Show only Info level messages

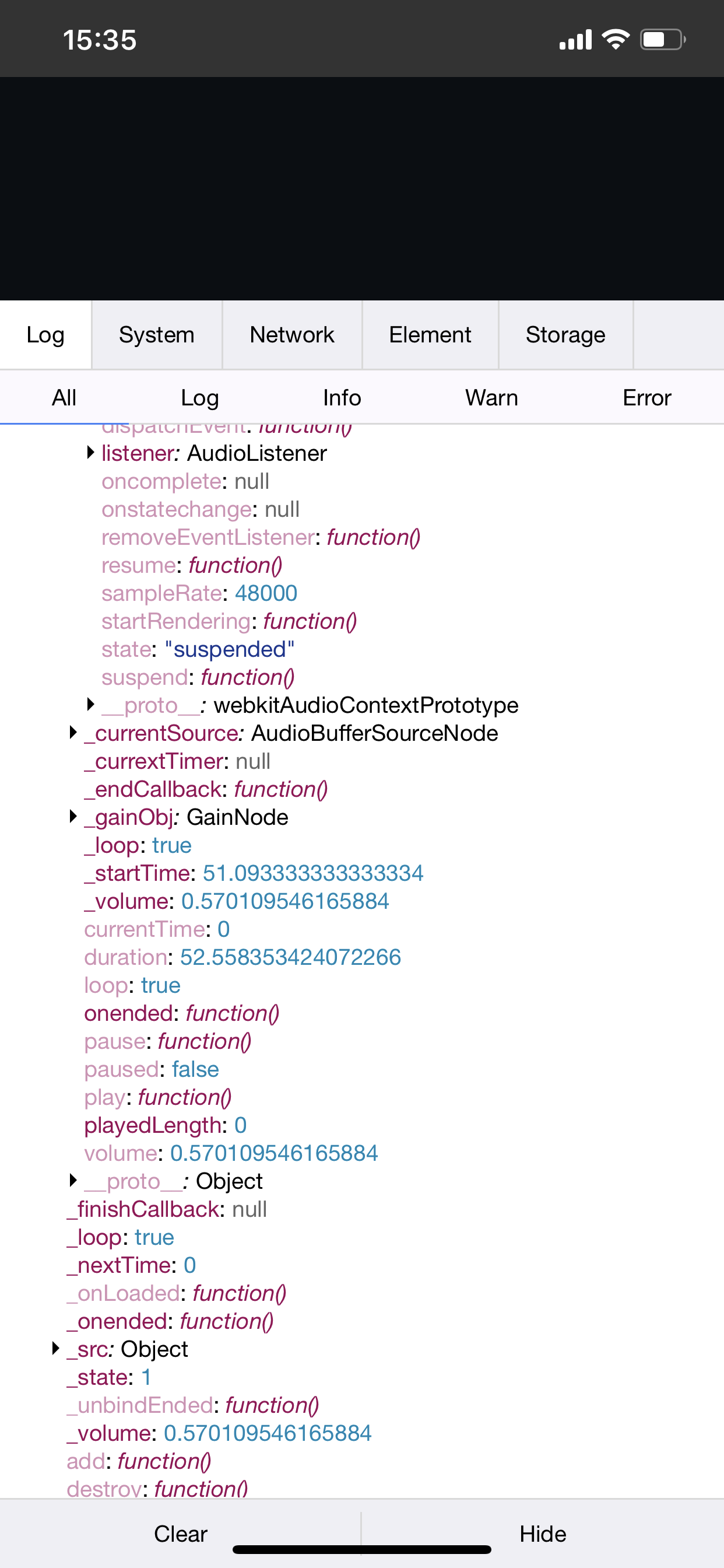click(x=342, y=398)
